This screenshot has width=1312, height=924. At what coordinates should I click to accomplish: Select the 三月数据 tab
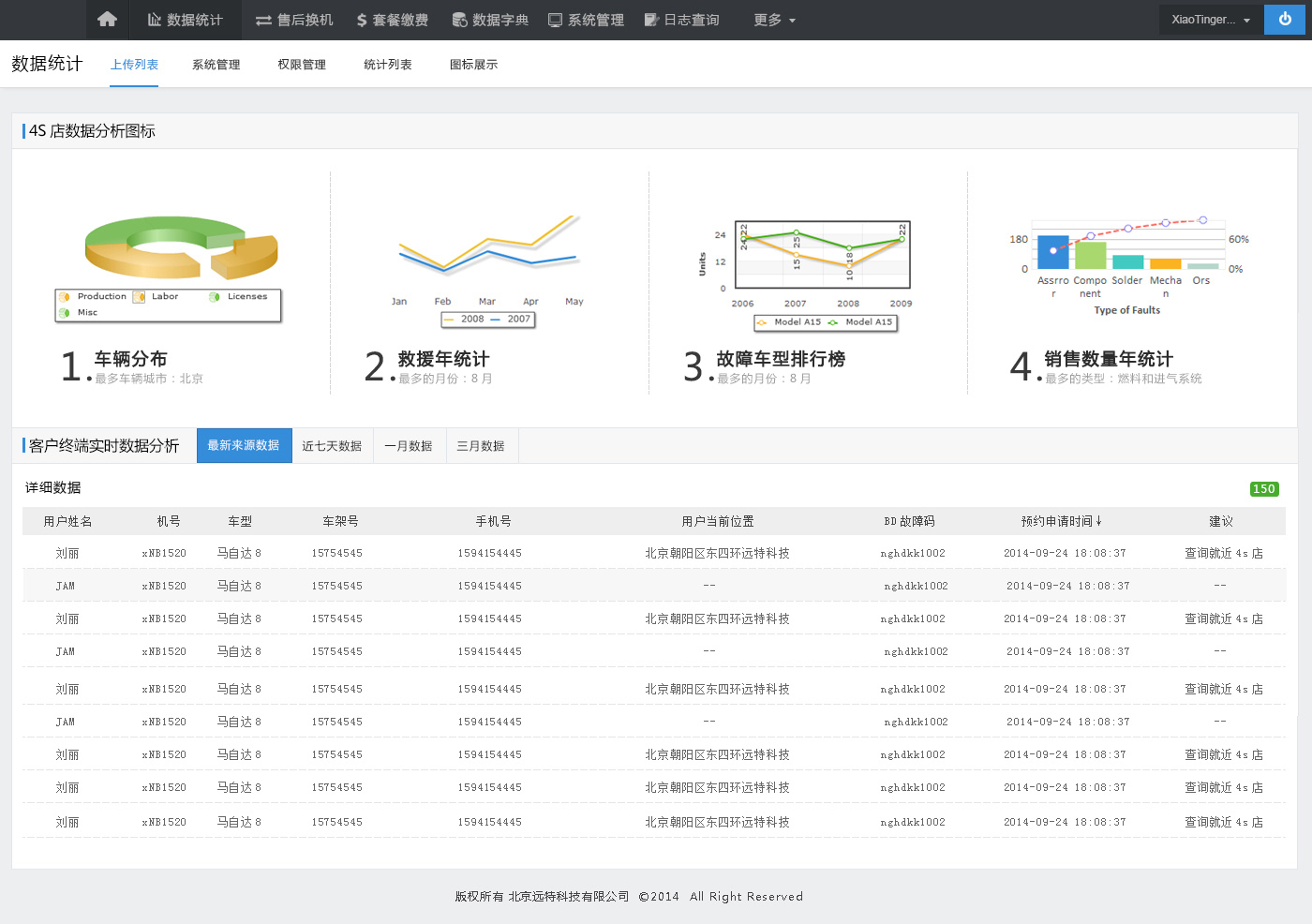(481, 446)
